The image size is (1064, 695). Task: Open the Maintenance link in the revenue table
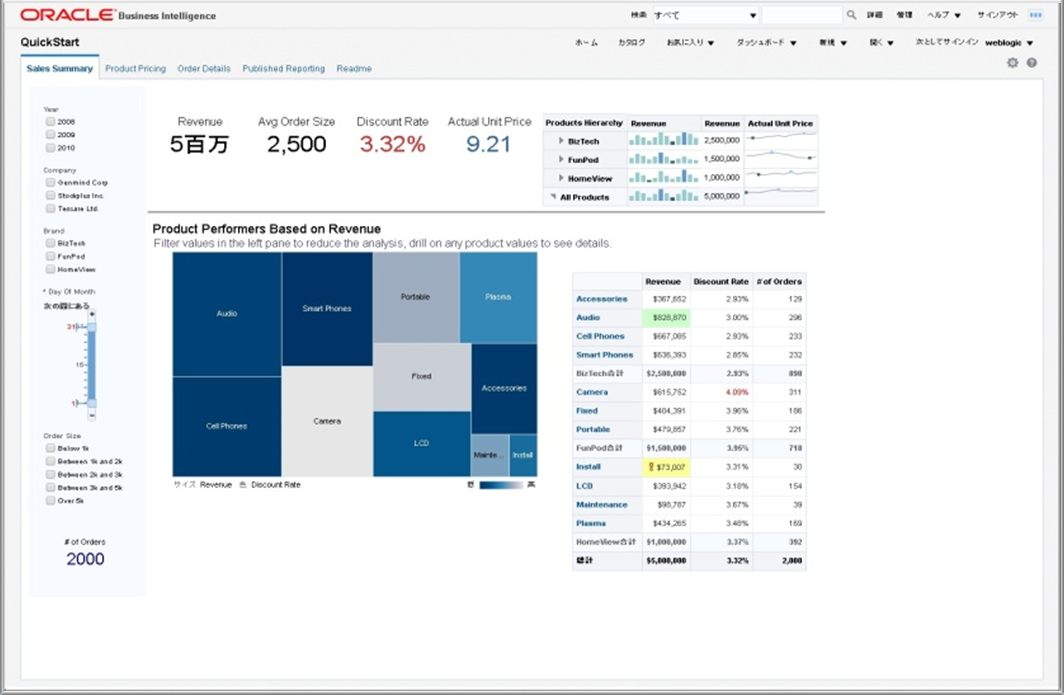(602, 505)
